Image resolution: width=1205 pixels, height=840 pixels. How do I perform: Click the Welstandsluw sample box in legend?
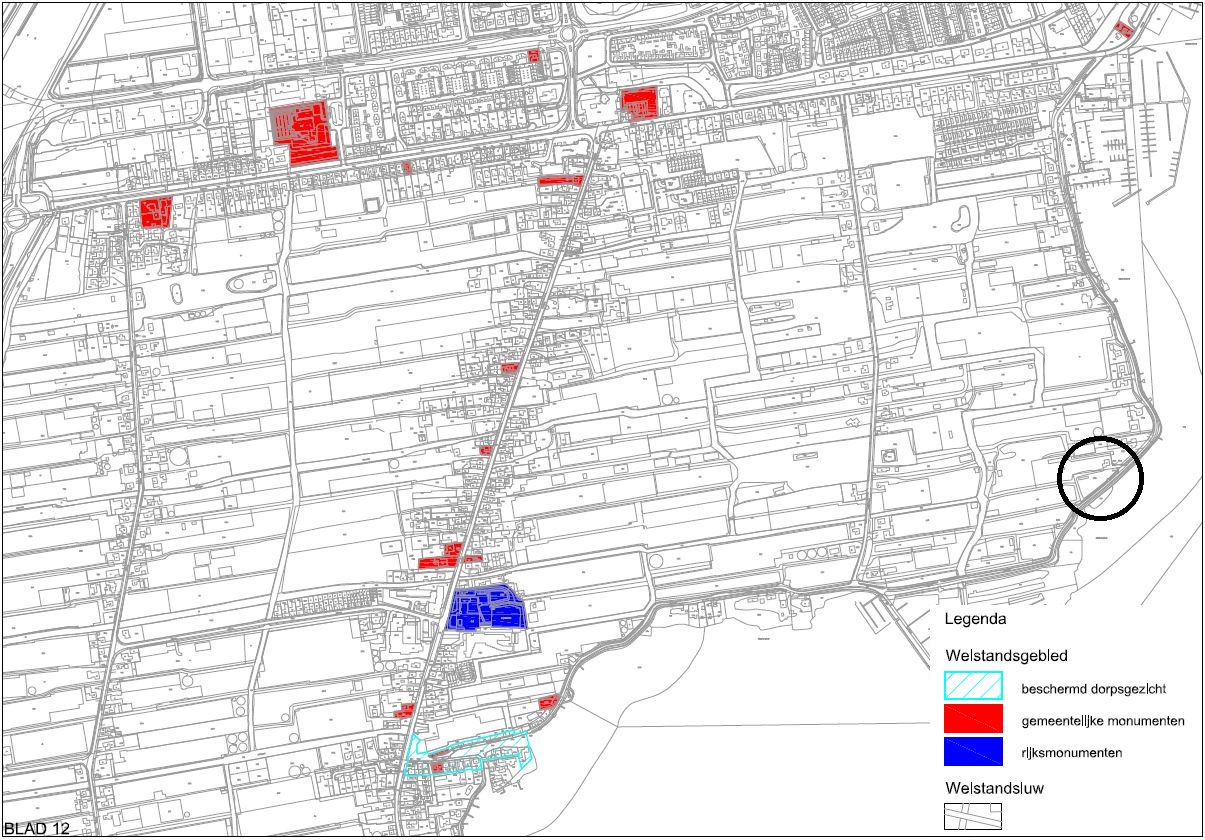[x=973, y=816]
